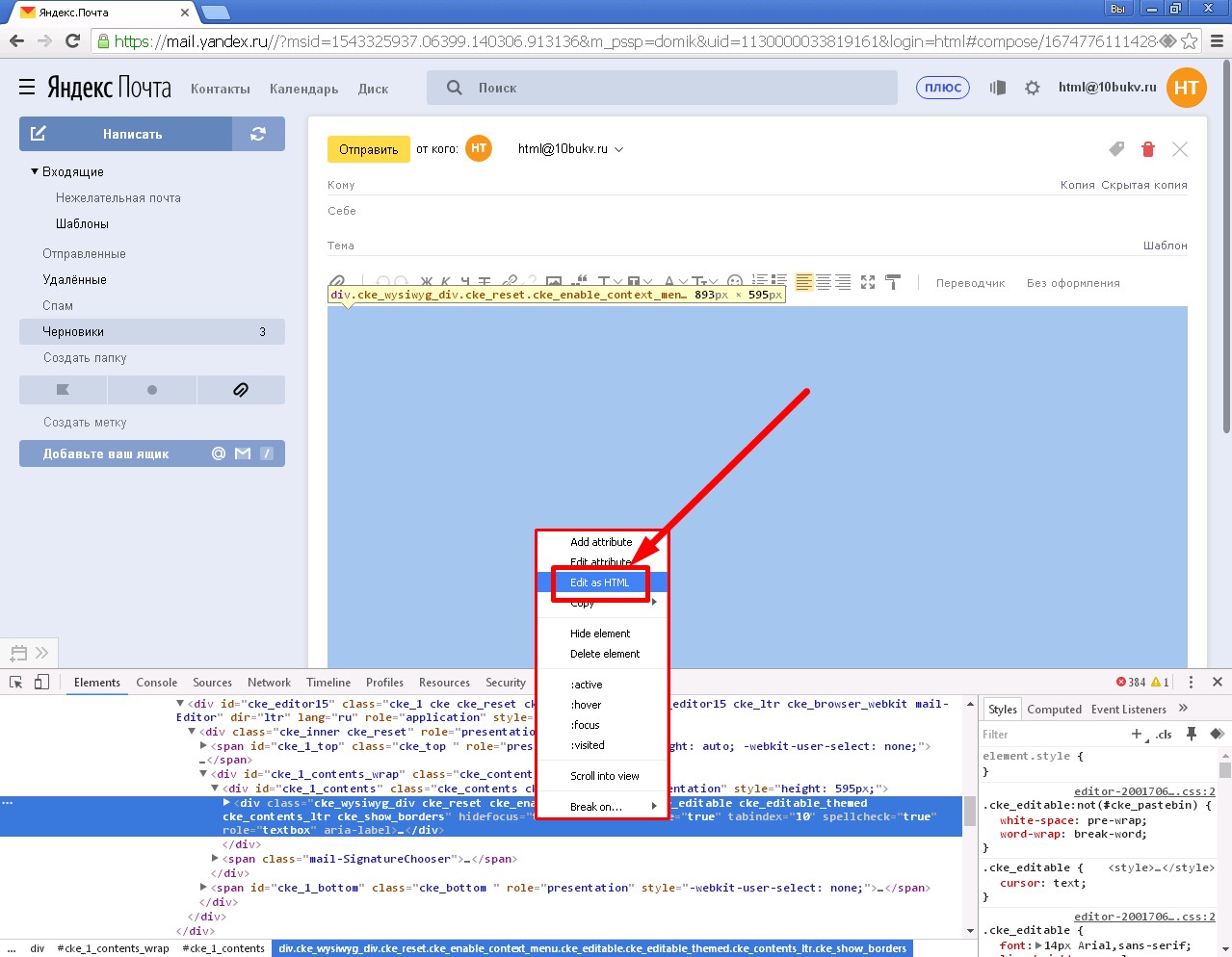The image size is (1232, 957).
Task: Collapse the cke_1_contents_wrap node
Action: click(203, 774)
